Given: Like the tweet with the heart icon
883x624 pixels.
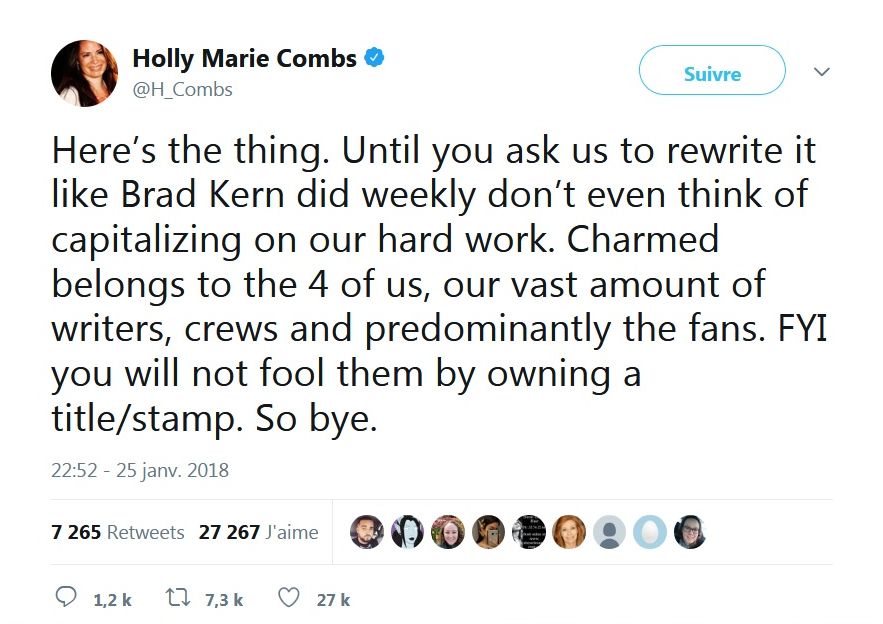Looking at the screenshot, I should pyautogui.click(x=288, y=598).
